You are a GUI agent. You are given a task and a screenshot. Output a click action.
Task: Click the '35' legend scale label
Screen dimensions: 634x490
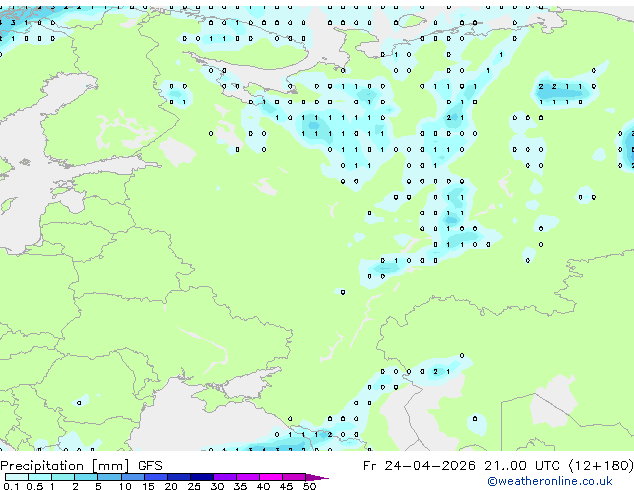click(x=240, y=486)
